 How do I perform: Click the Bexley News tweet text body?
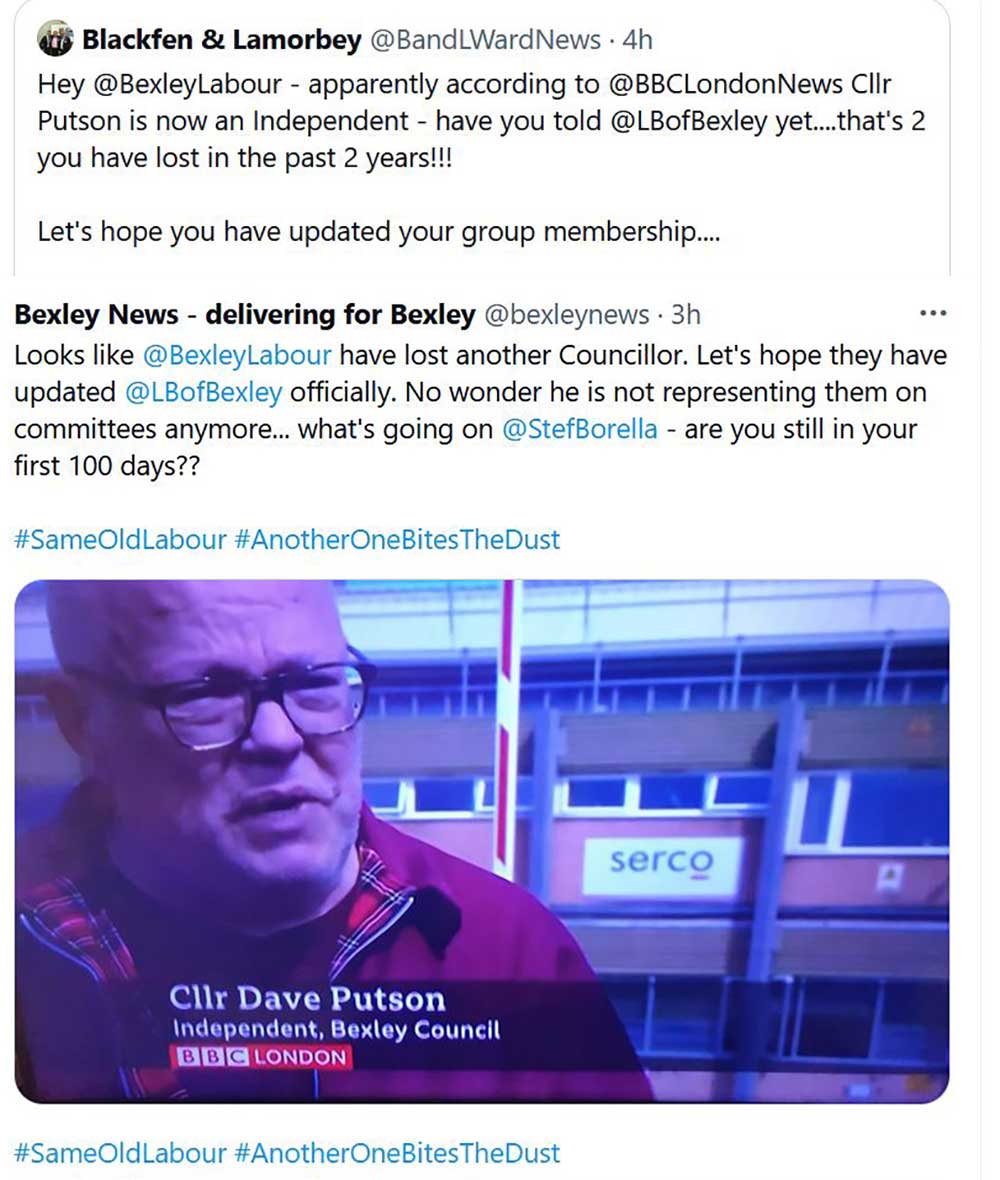480,410
